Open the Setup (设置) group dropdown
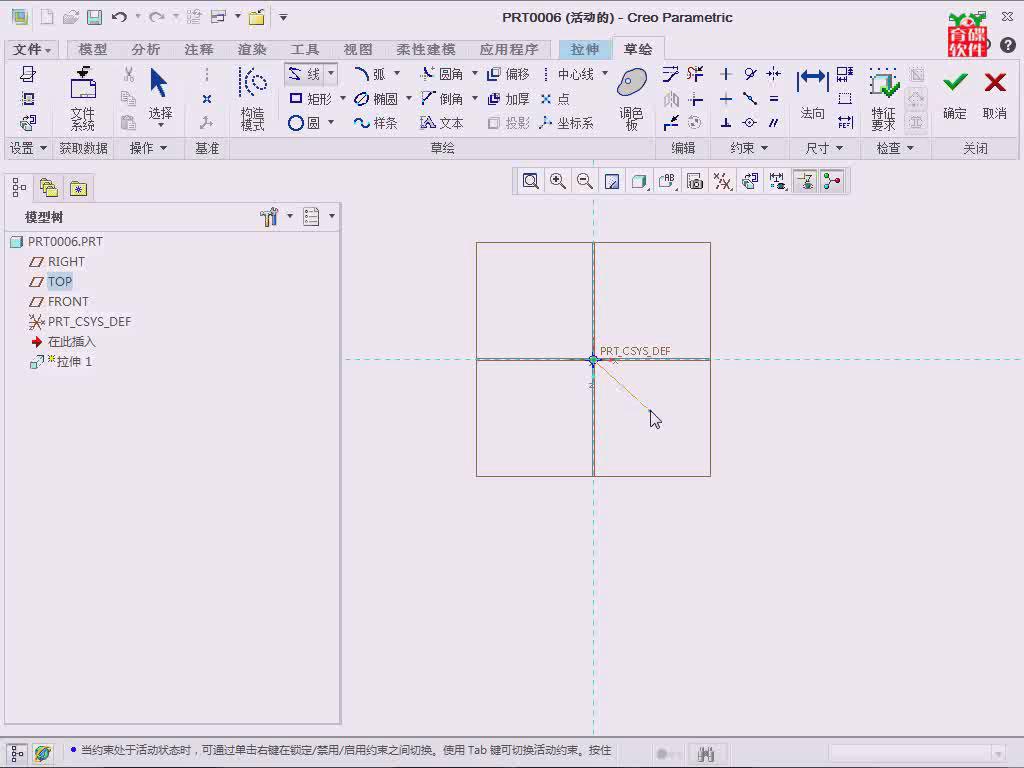The height and width of the screenshot is (768, 1024). point(27,148)
